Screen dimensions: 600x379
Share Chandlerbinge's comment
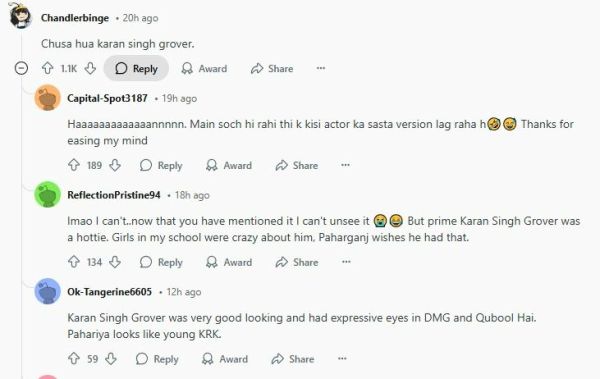[x=272, y=69]
